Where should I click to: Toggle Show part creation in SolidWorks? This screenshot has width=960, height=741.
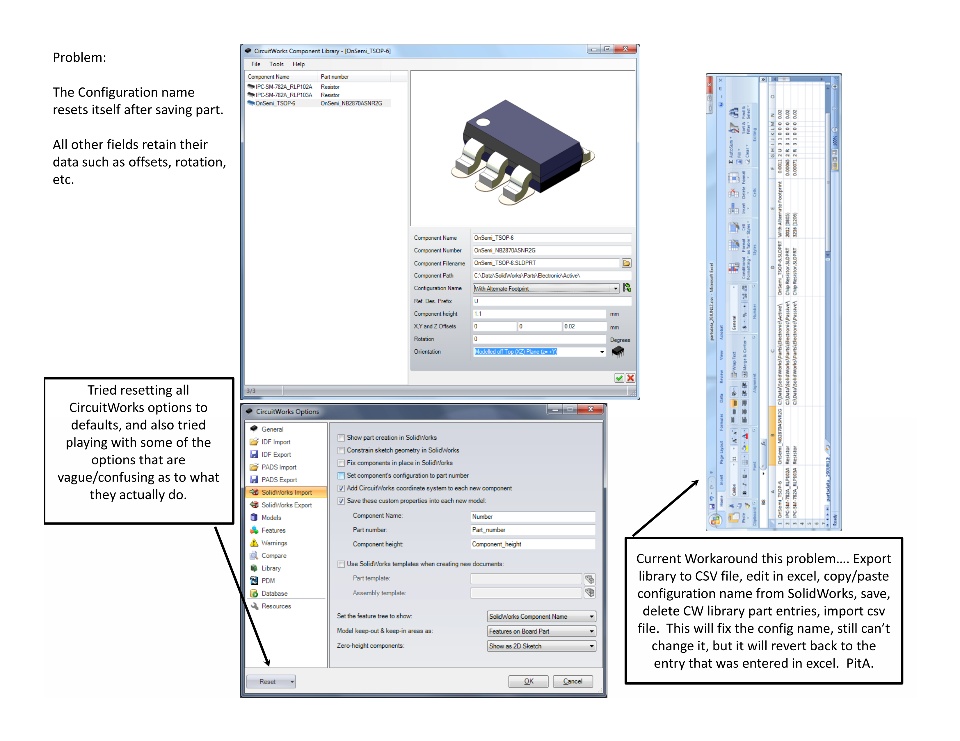341,438
